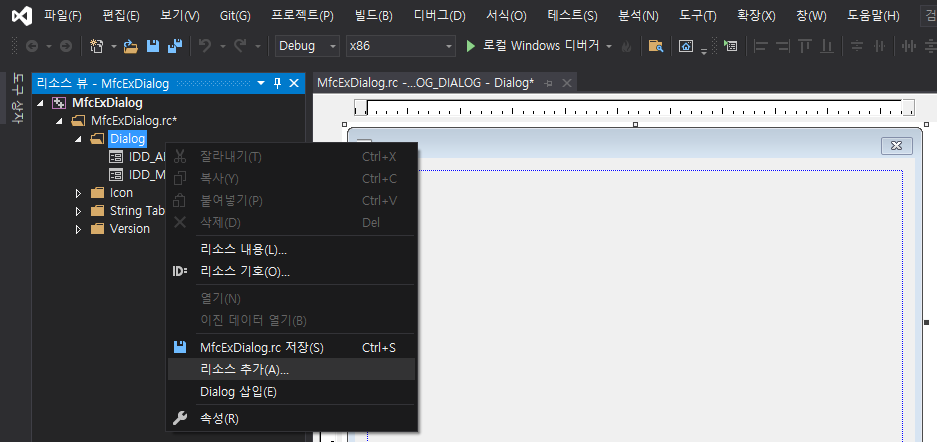Open the Debug configuration dropdown
This screenshot has height=442, width=937.
(x=307, y=46)
